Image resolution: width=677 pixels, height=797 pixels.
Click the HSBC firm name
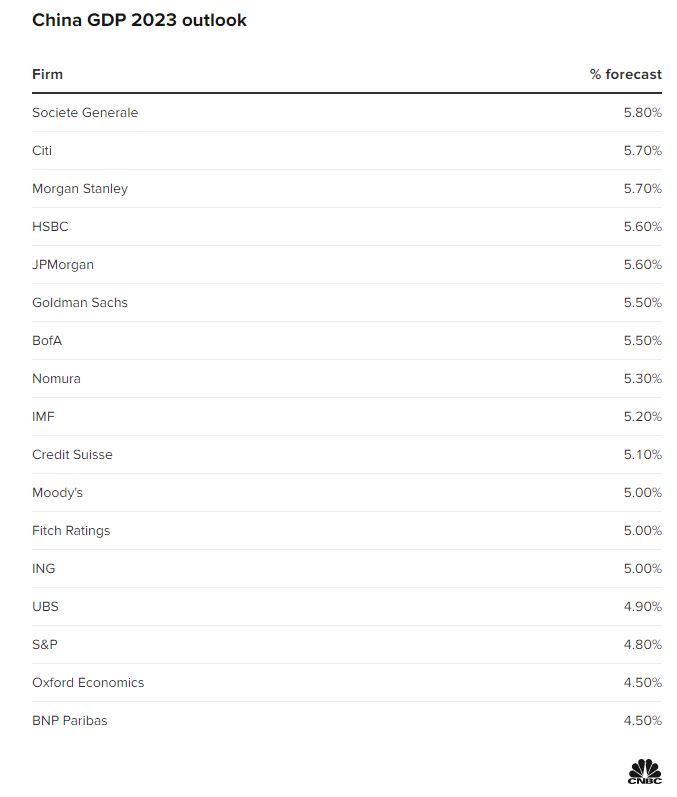tap(50, 227)
